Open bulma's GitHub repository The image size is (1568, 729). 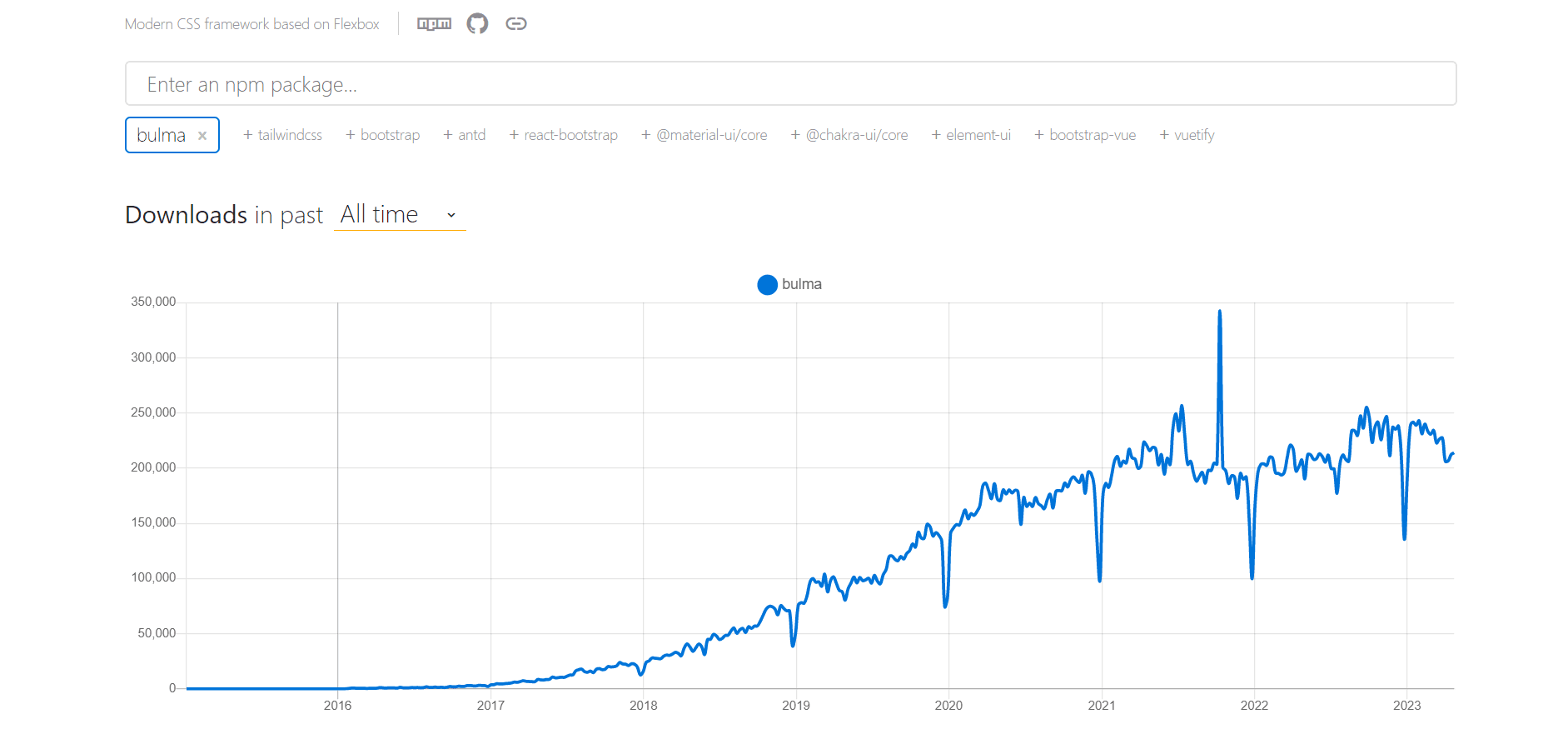(x=476, y=23)
